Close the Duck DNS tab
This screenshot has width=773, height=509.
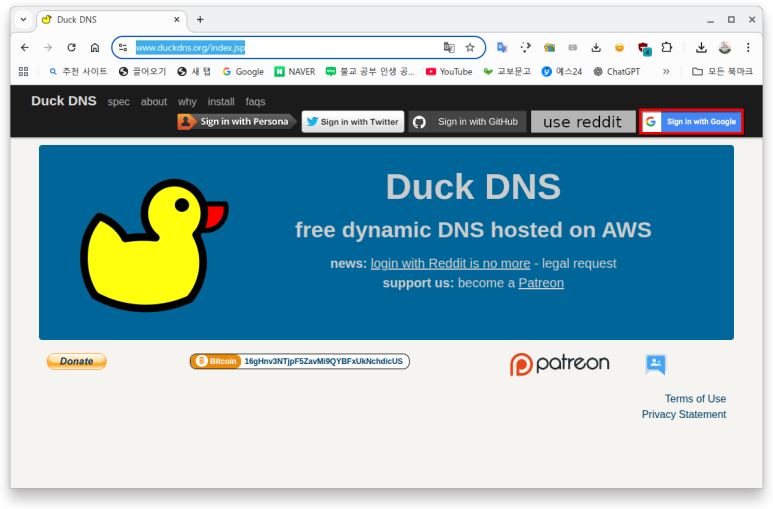click(x=176, y=20)
